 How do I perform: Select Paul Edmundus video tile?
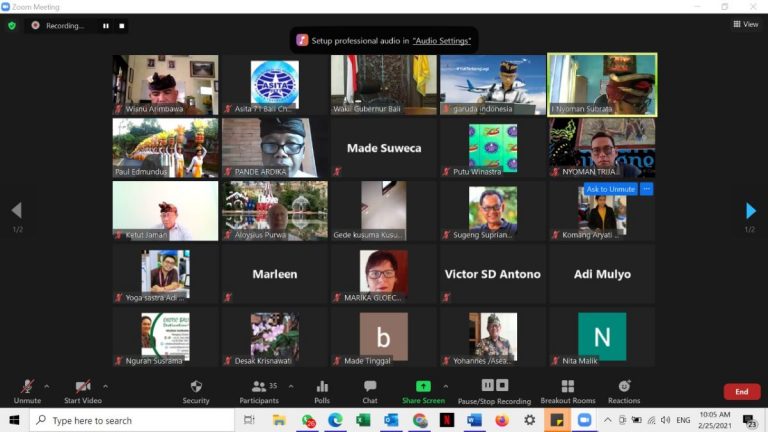(x=166, y=148)
